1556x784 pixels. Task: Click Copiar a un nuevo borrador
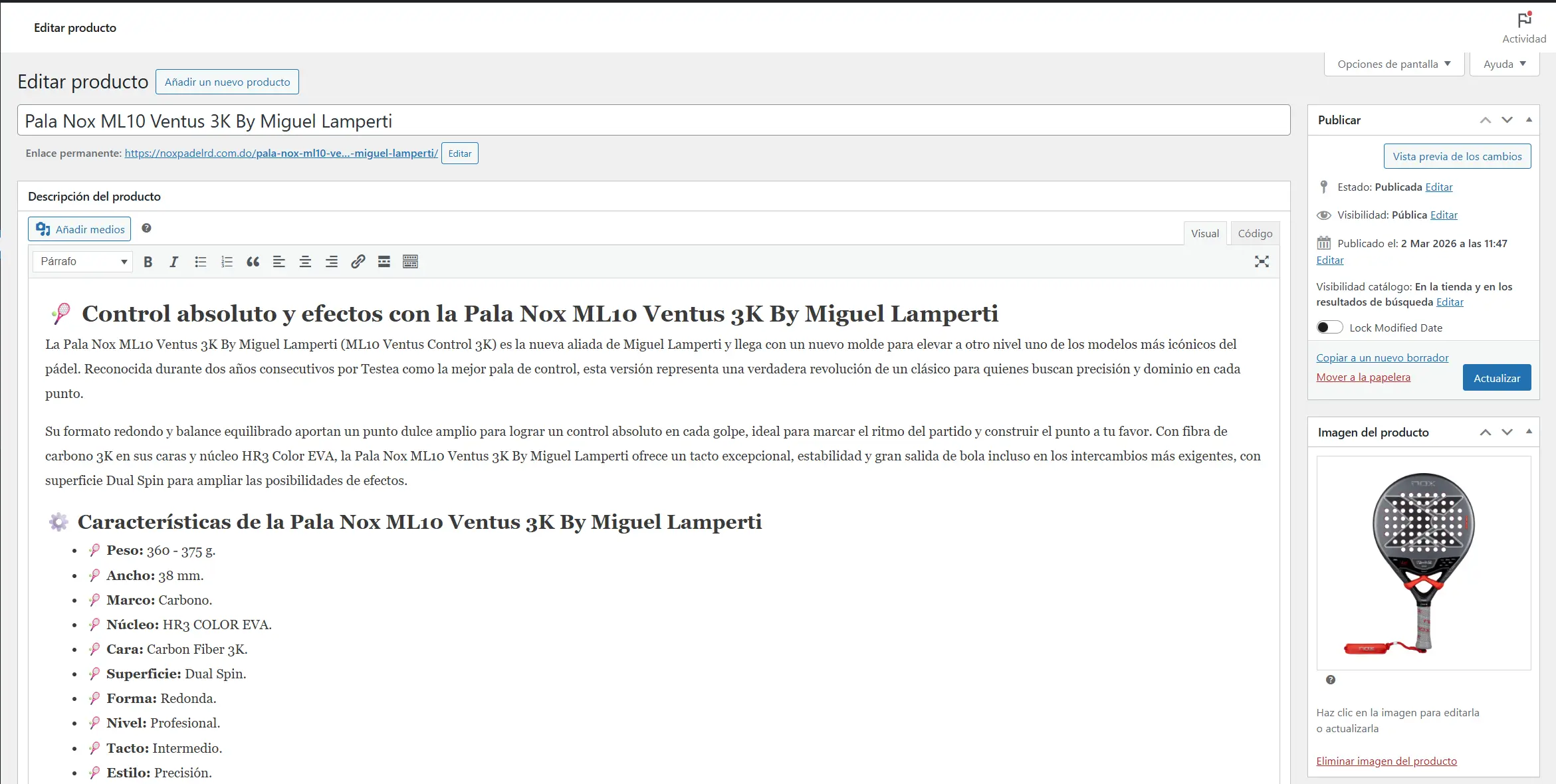coord(1383,357)
